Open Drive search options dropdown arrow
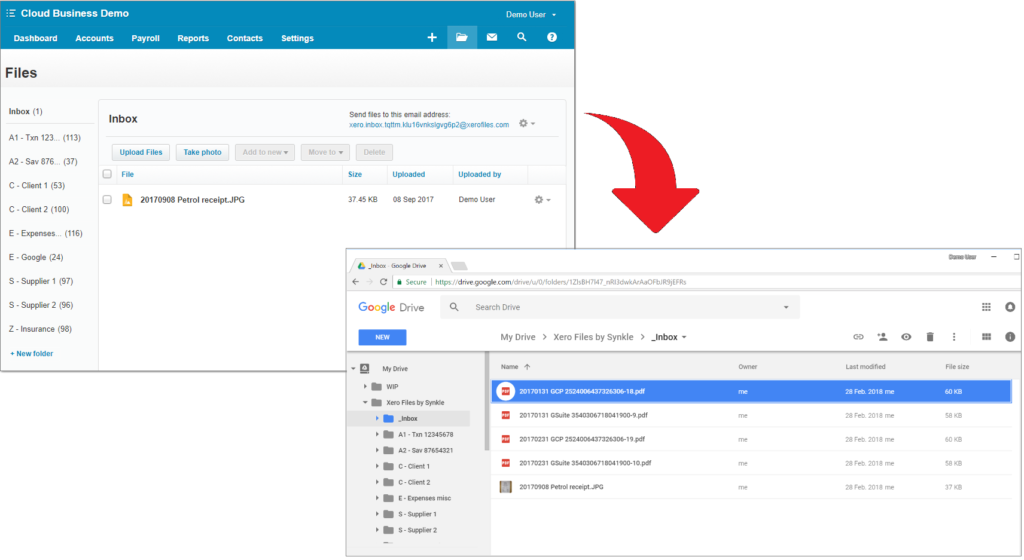The height and width of the screenshot is (560, 1024). click(x=786, y=307)
